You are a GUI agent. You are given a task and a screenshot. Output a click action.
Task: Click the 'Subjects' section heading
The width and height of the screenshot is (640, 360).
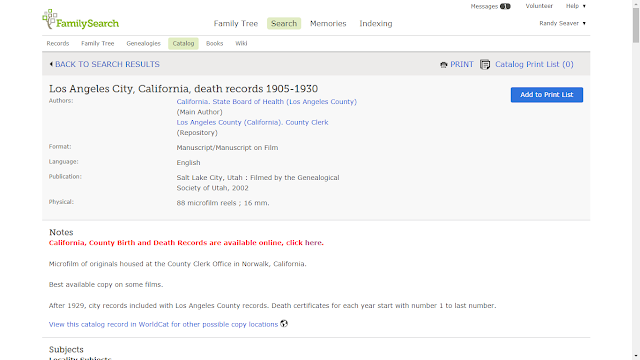pyautogui.click(x=66, y=349)
